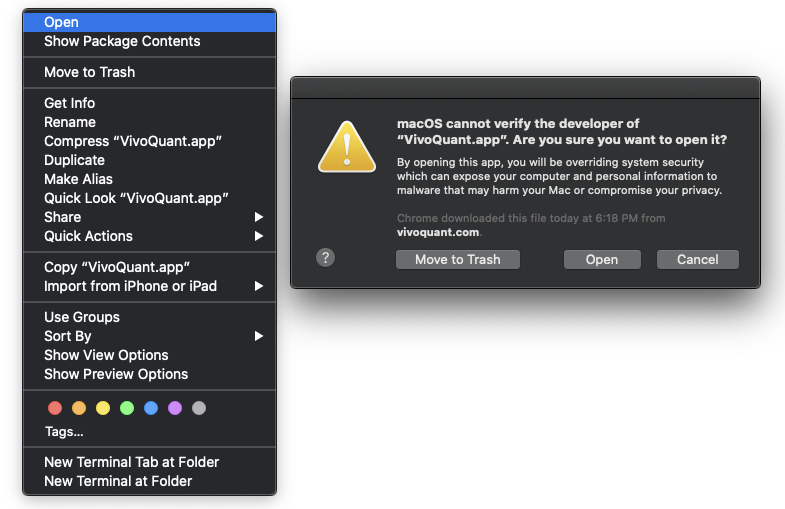Viewport: 785px width, 509px height.
Task: Click the Move to Trash dialog button
Action: click(458, 259)
